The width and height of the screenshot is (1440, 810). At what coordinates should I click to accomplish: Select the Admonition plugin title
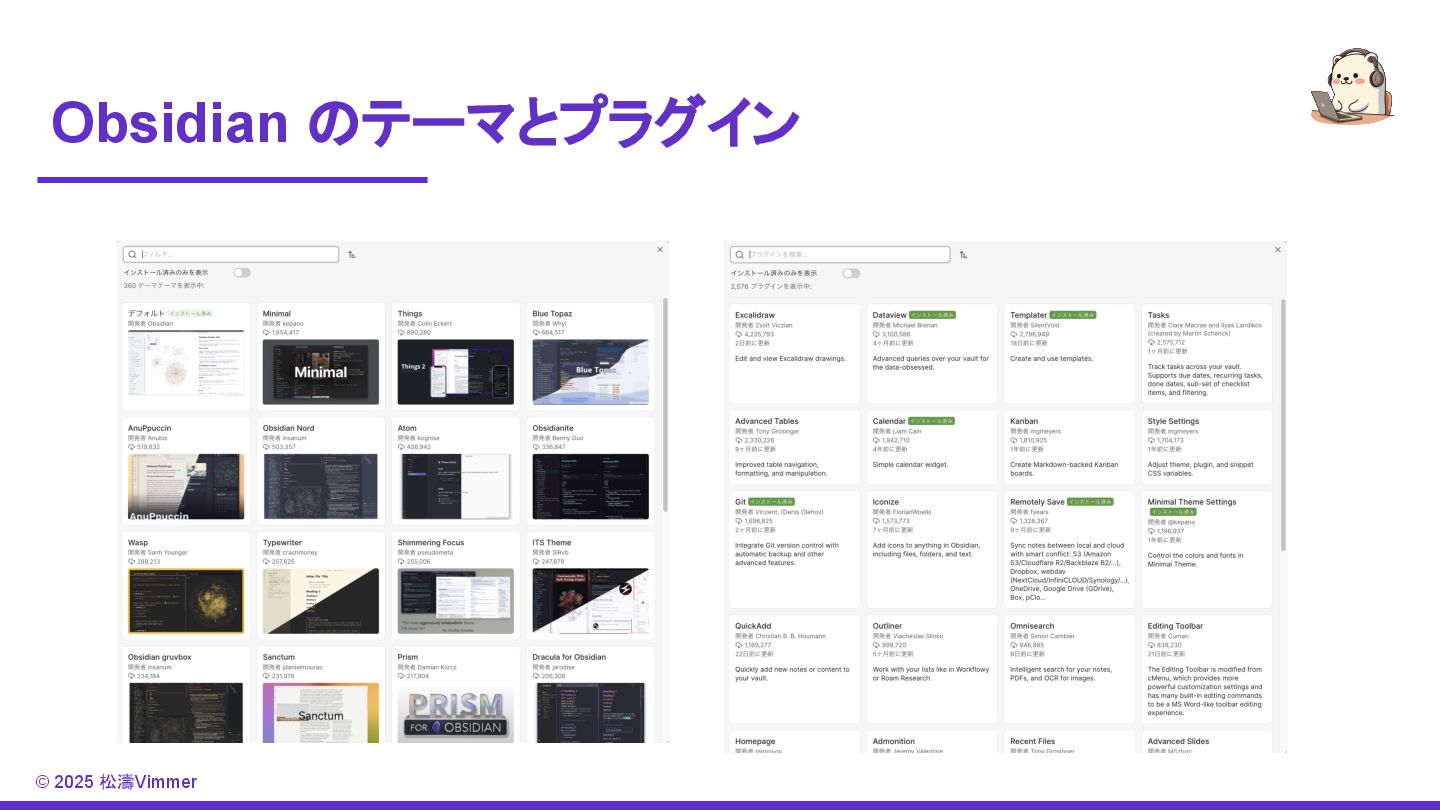point(893,741)
